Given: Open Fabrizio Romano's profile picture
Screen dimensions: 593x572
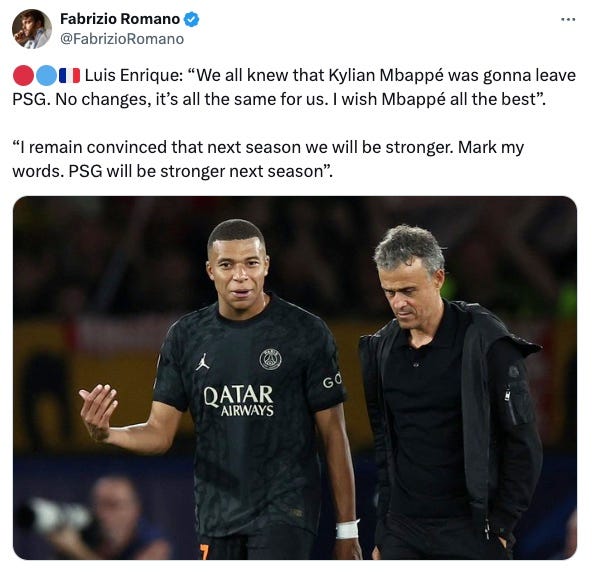Looking at the screenshot, I should pyautogui.click(x=32, y=29).
